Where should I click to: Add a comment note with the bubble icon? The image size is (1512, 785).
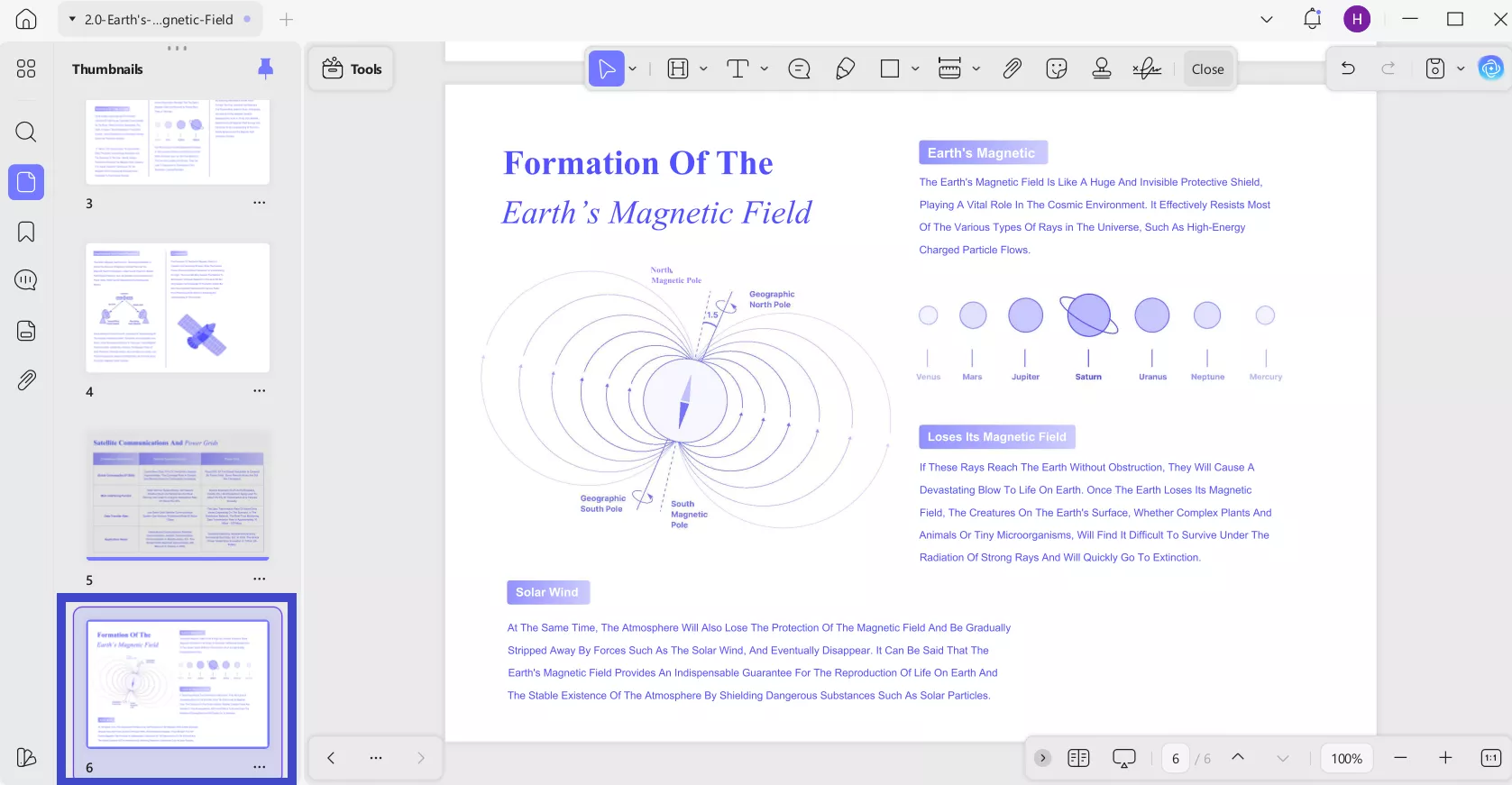pos(799,69)
